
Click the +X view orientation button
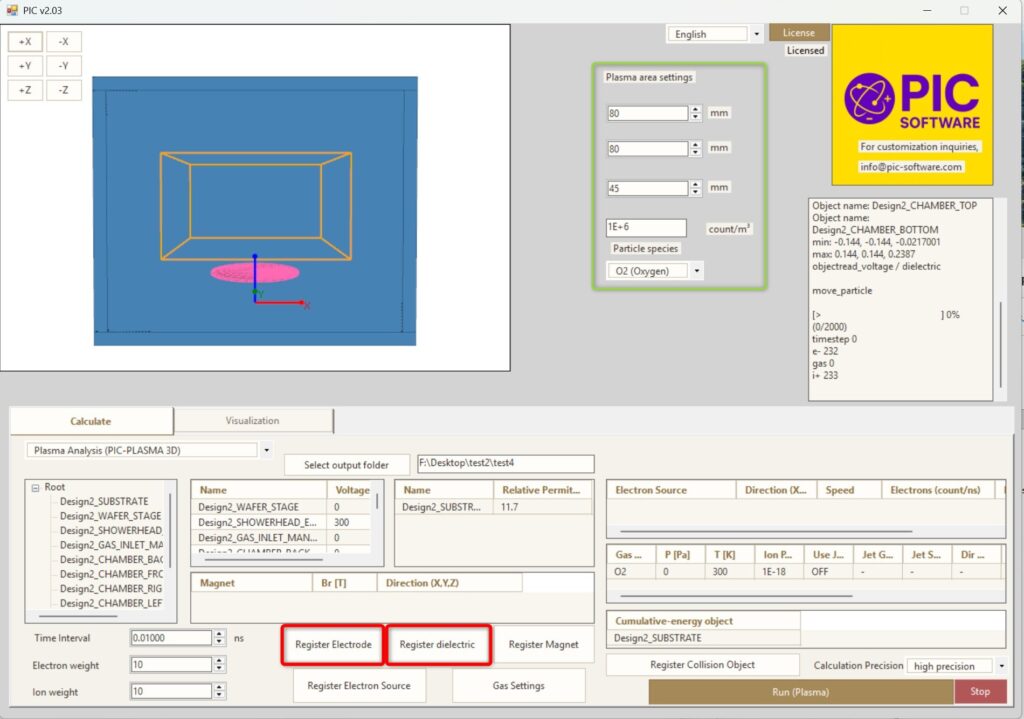coord(25,42)
